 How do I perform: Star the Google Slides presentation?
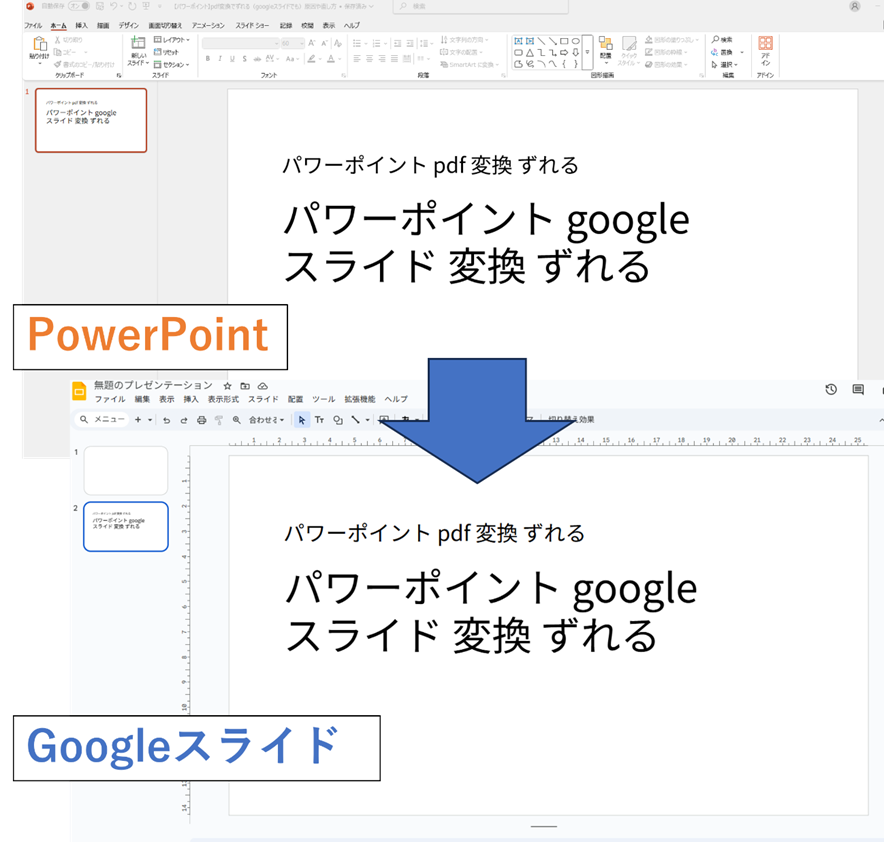pos(228,386)
